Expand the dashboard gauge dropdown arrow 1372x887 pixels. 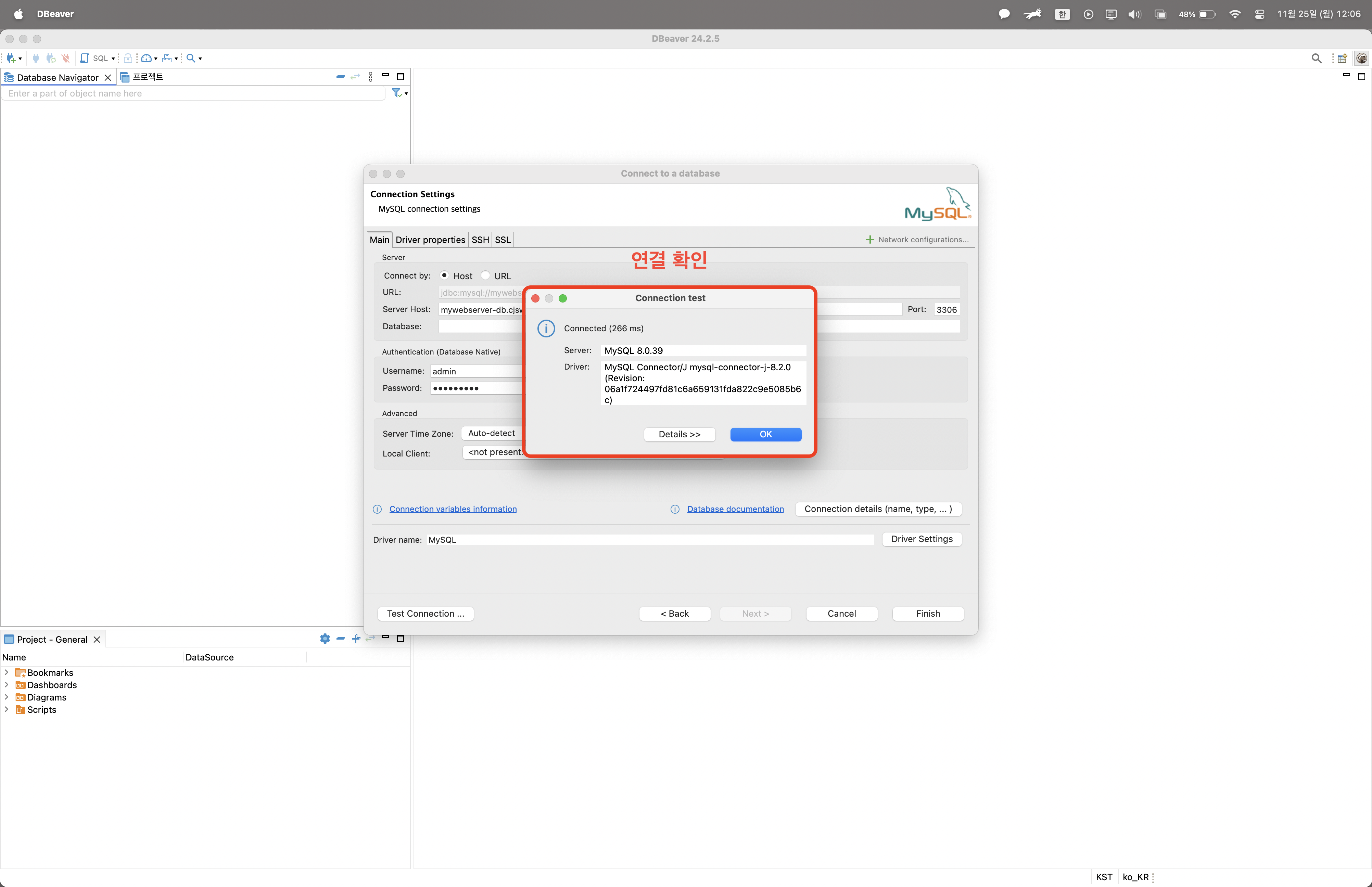155,59
